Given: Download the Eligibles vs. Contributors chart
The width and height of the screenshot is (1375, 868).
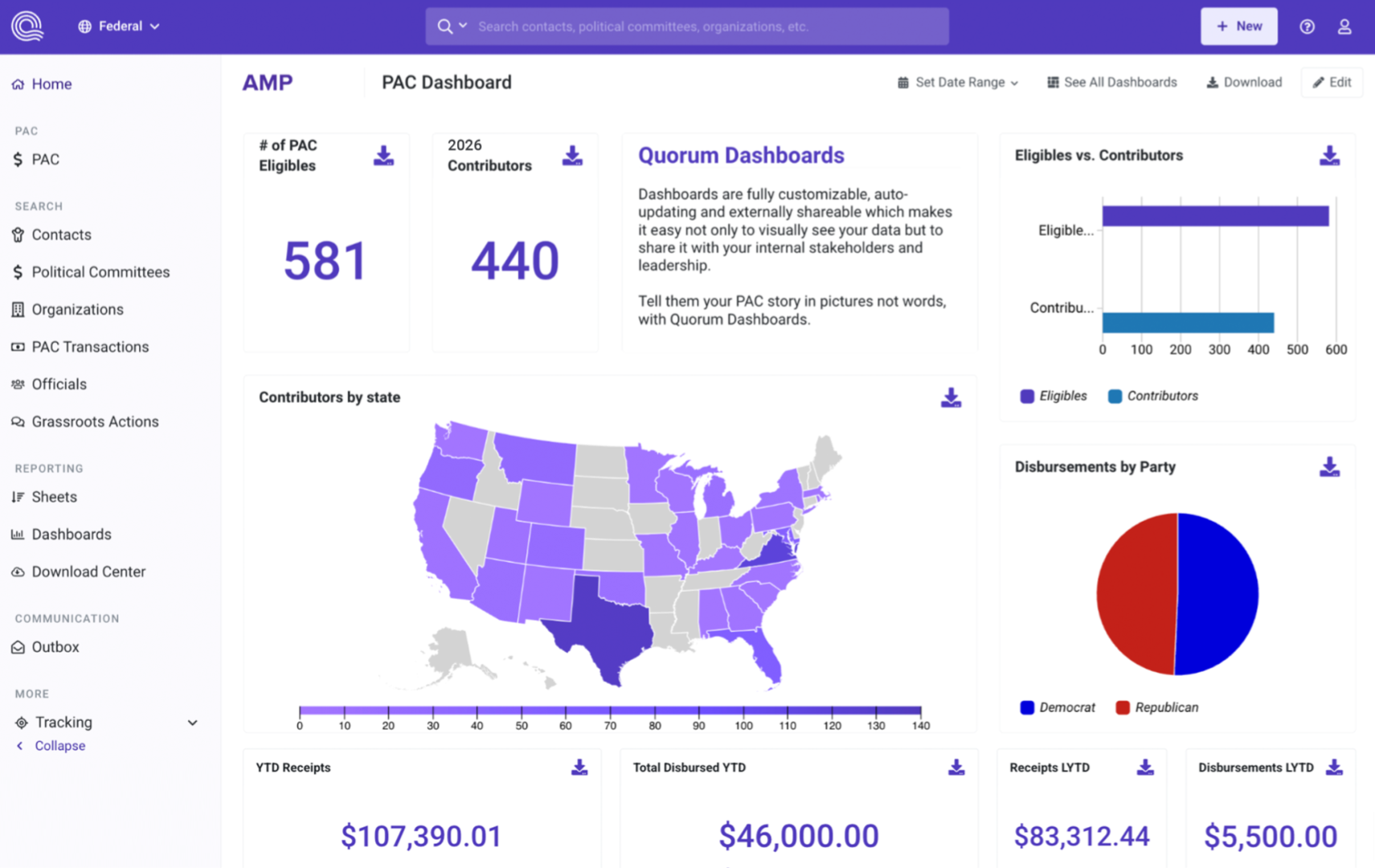Looking at the screenshot, I should tap(1329, 156).
